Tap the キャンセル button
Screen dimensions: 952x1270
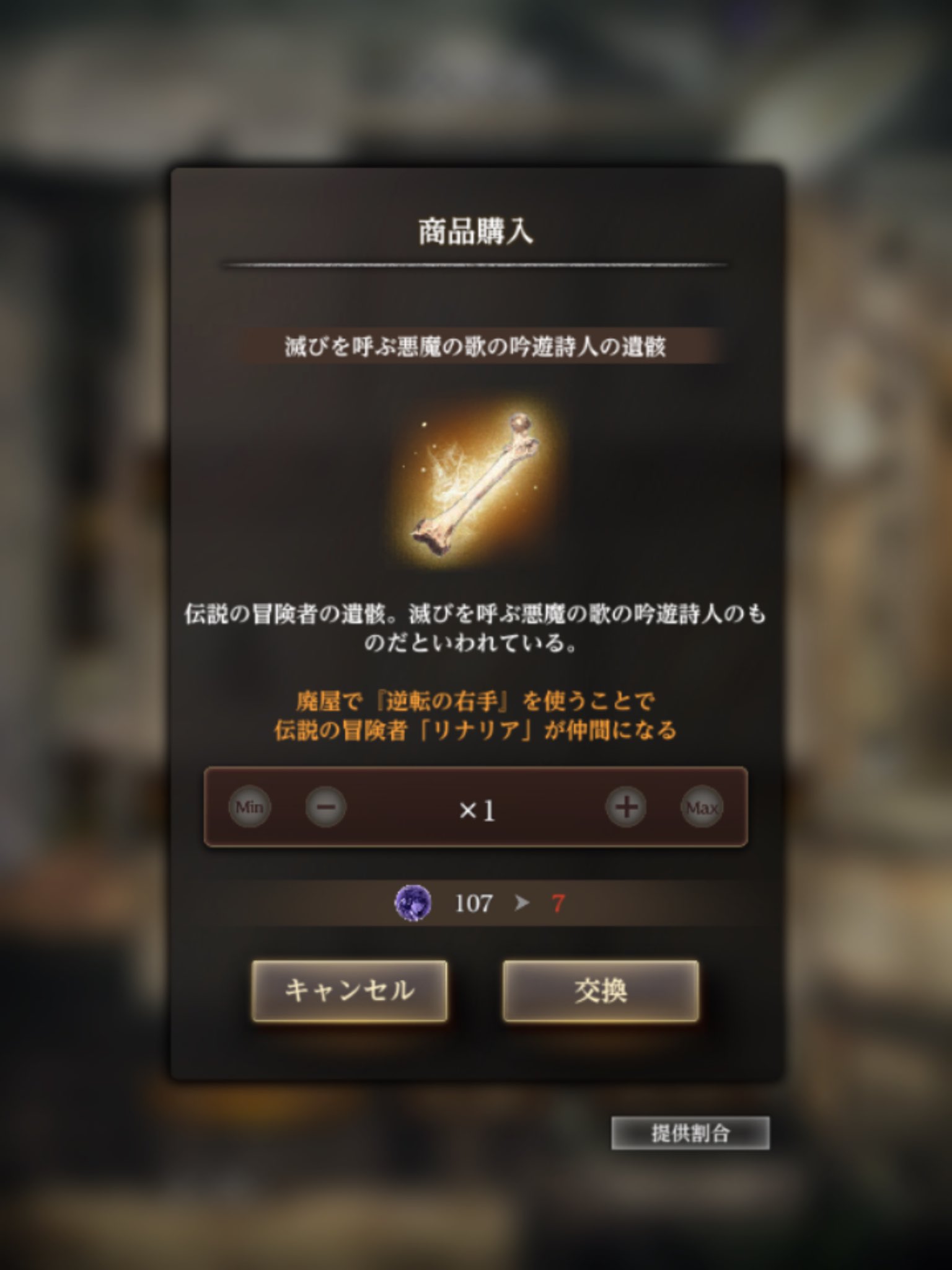click(x=350, y=990)
